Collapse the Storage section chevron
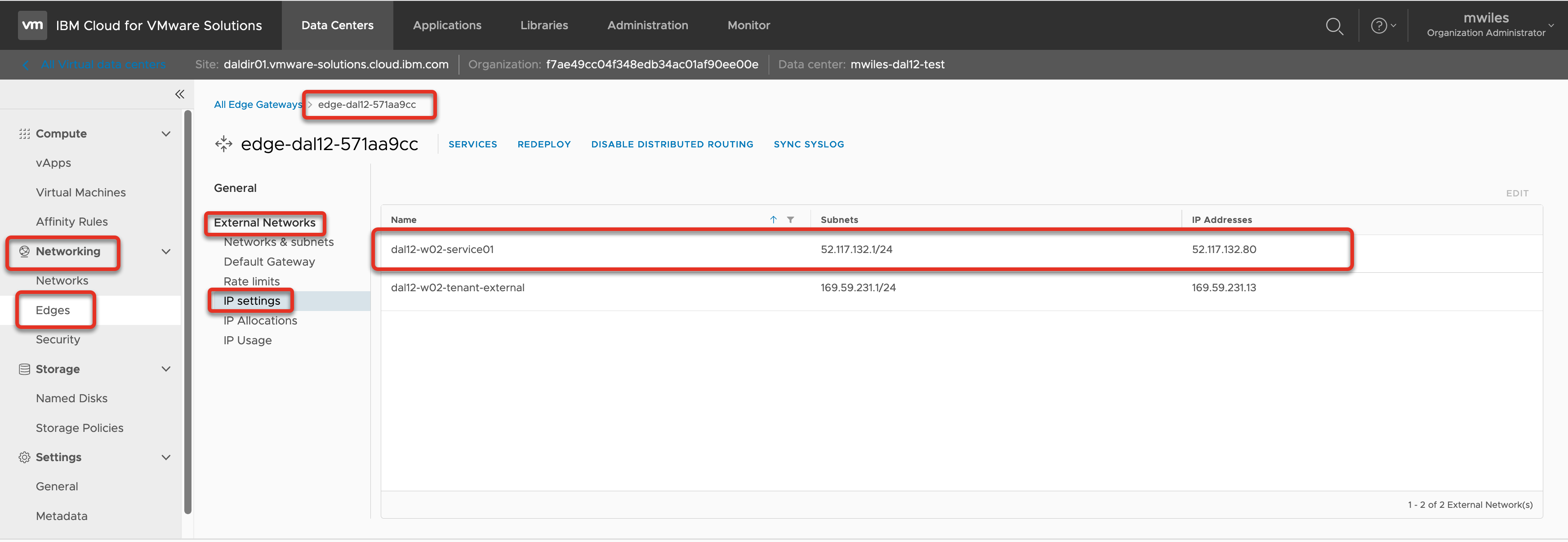The image size is (1568, 542). point(165,369)
